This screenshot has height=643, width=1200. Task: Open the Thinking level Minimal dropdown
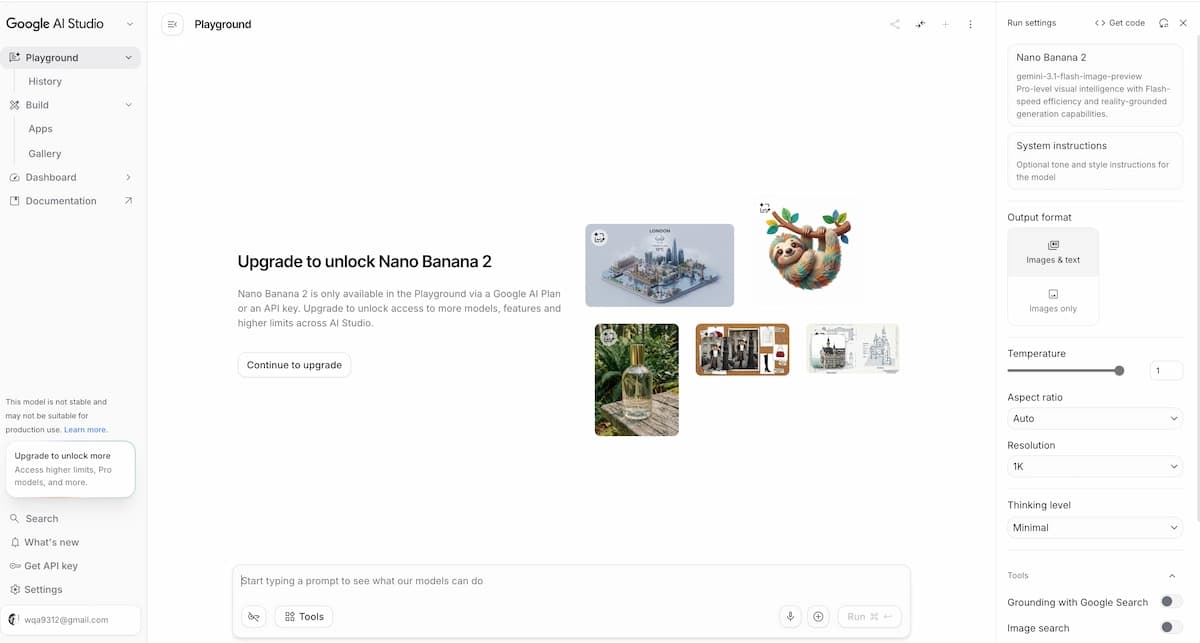click(1095, 528)
